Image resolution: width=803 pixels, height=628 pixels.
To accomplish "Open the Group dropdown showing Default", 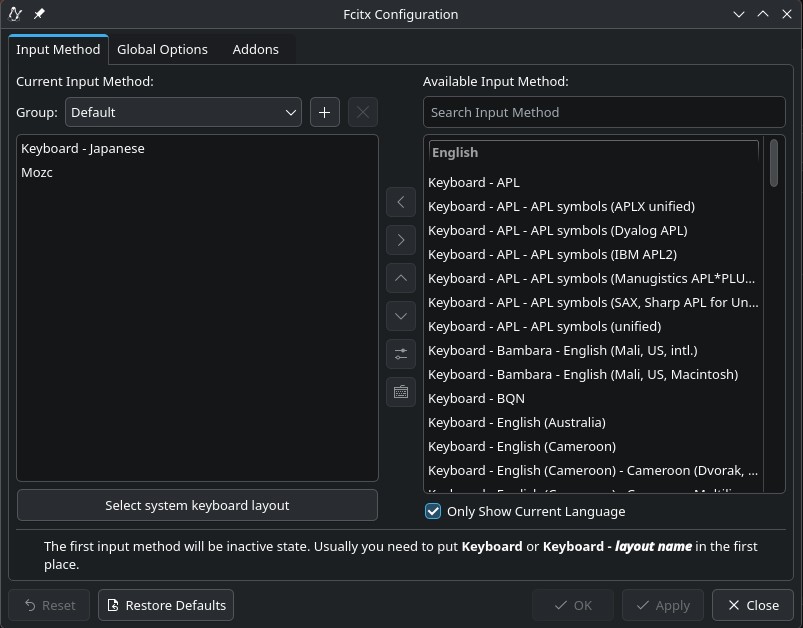I will click(x=183, y=113).
